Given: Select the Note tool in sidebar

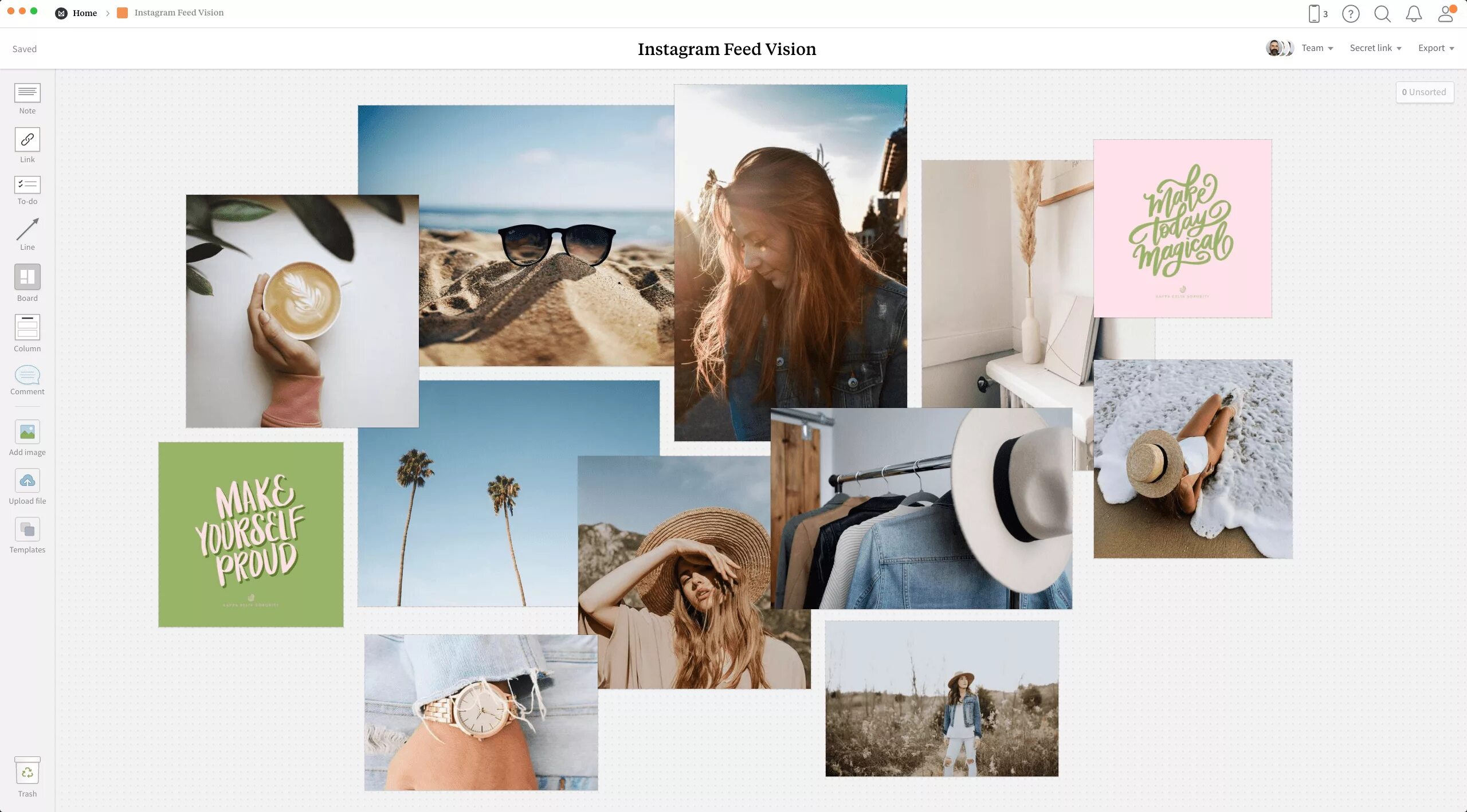Looking at the screenshot, I should click(x=27, y=93).
